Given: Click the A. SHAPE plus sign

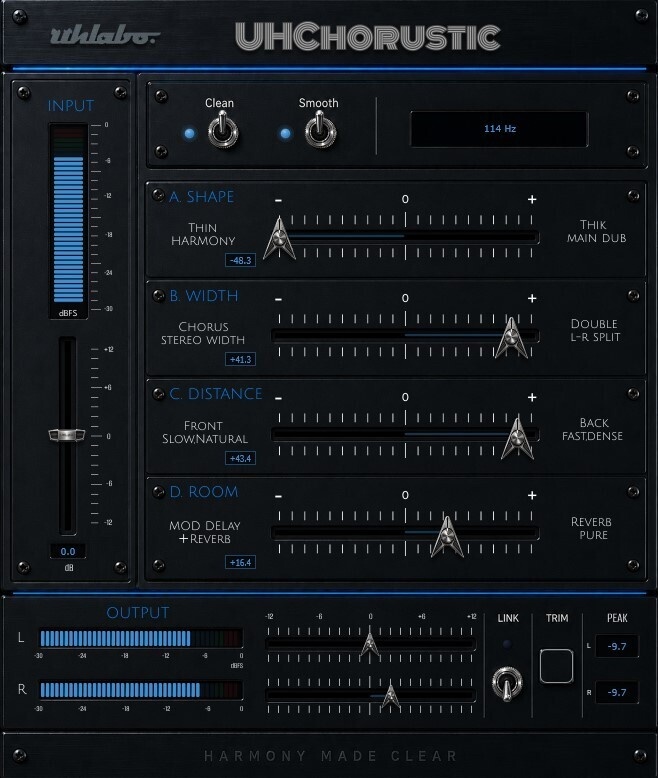Looking at the screenshot, I should point(532,199).
